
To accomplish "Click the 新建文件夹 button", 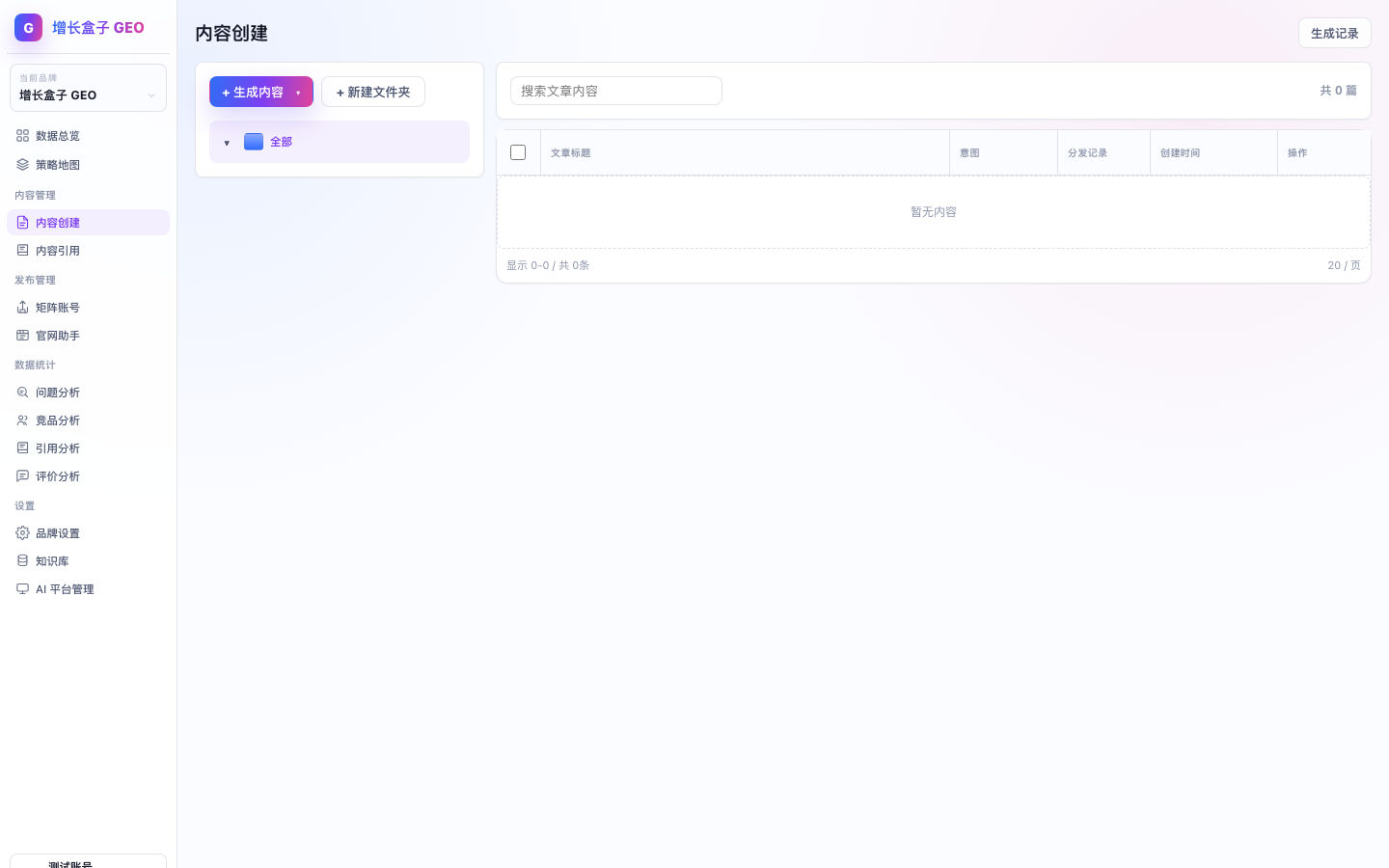I will tap(373, 92).
